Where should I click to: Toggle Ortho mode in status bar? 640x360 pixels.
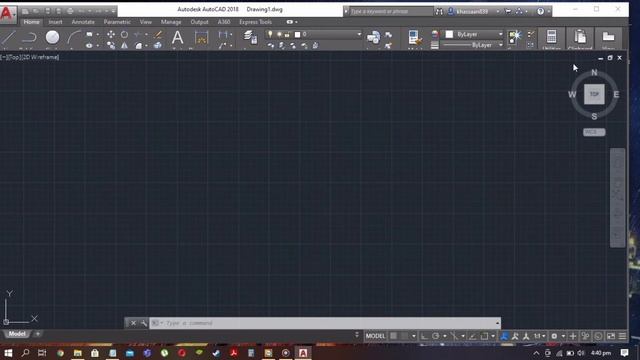[x=424, y=336]
